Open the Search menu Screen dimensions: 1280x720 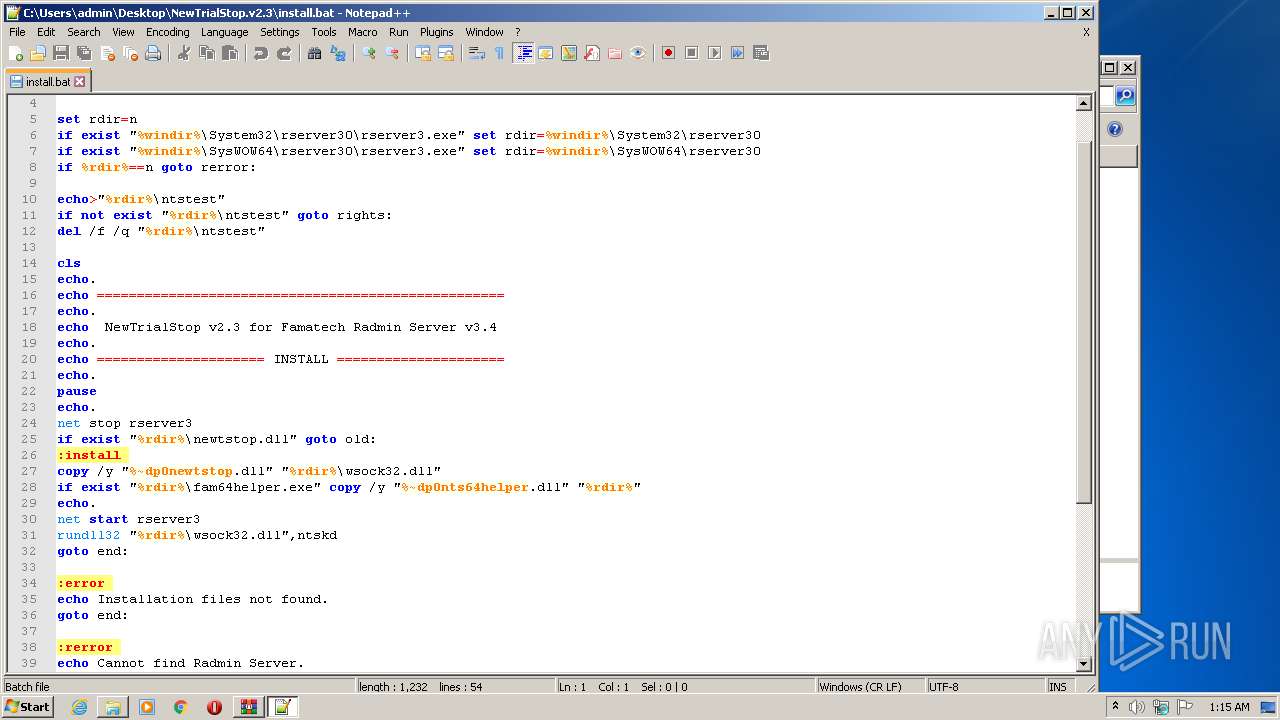pyautogui.click(x=84, y=32)
